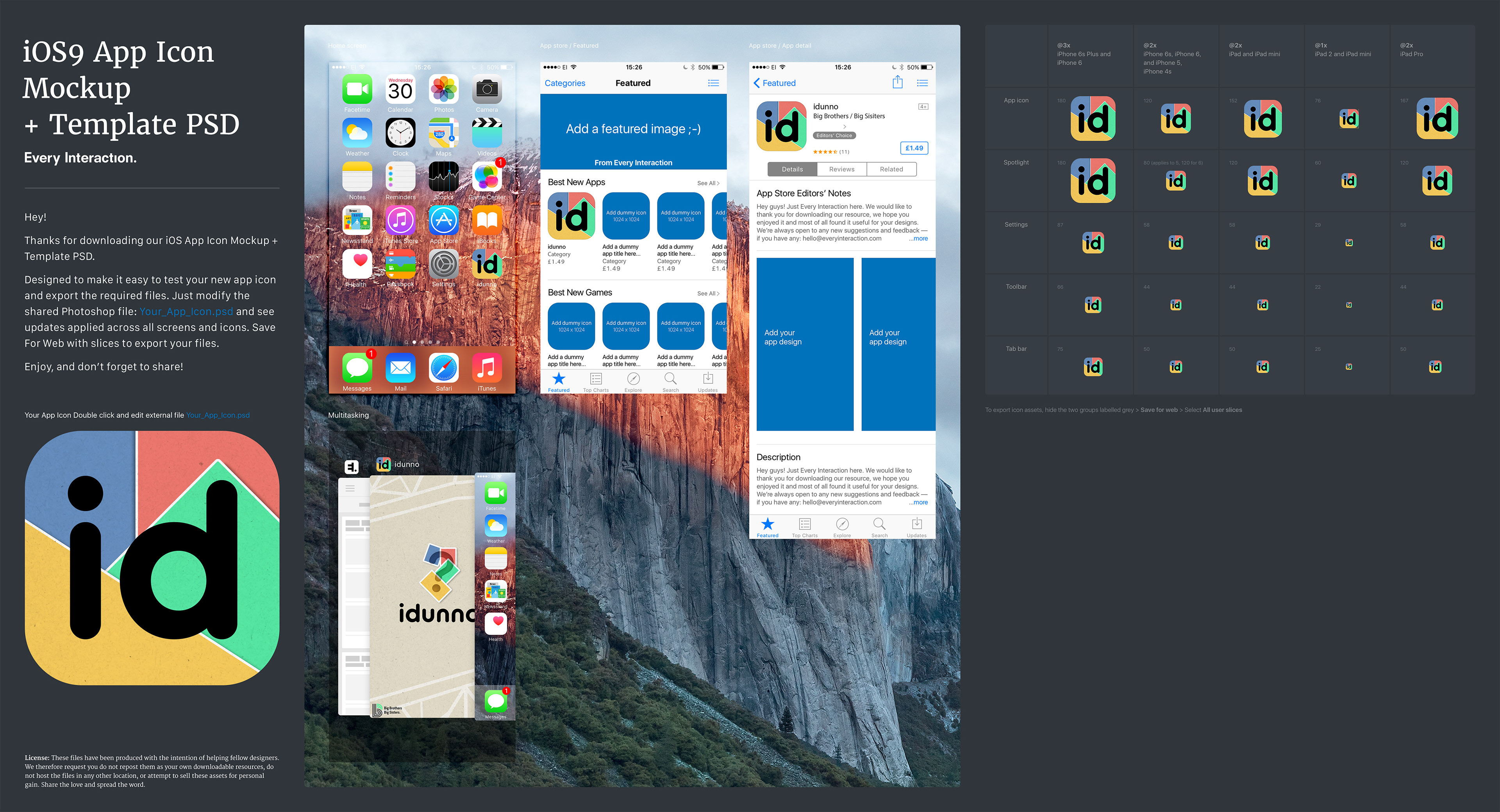Launch Safari from the dock
Screen dimensions: 1500x812
[x=444, y=368]
